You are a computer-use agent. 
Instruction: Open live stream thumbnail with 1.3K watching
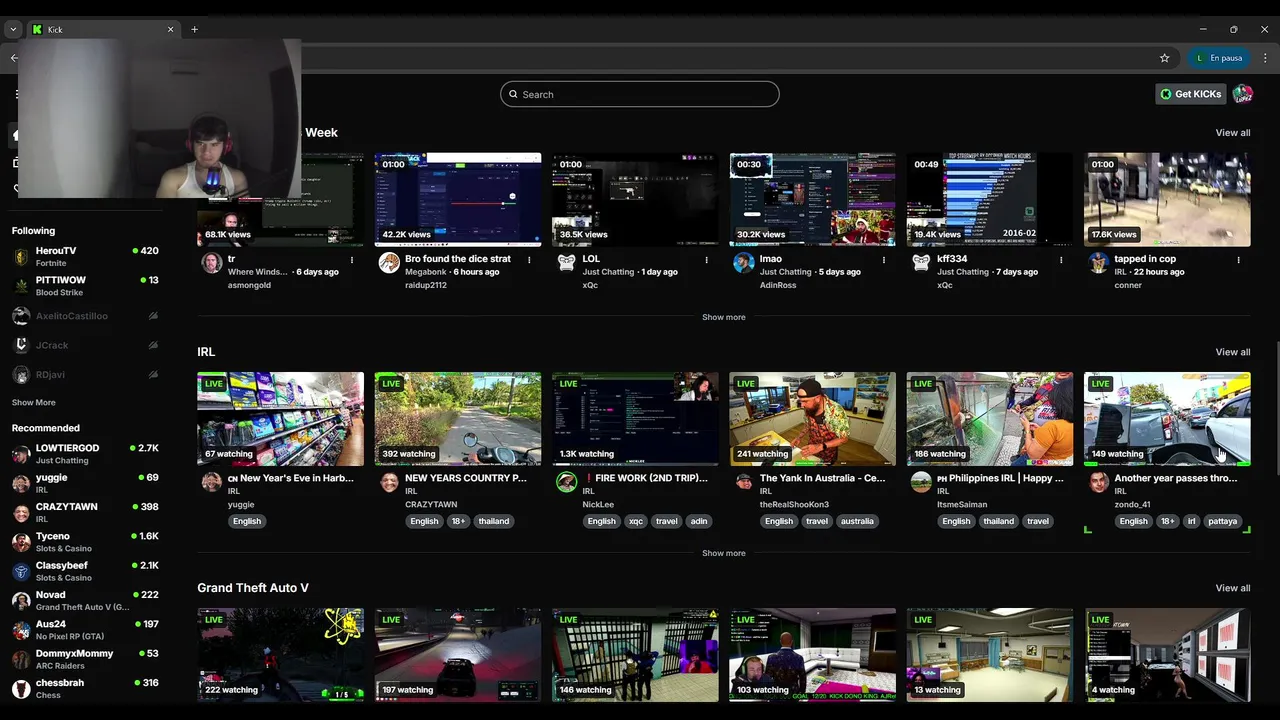(635, 419)
